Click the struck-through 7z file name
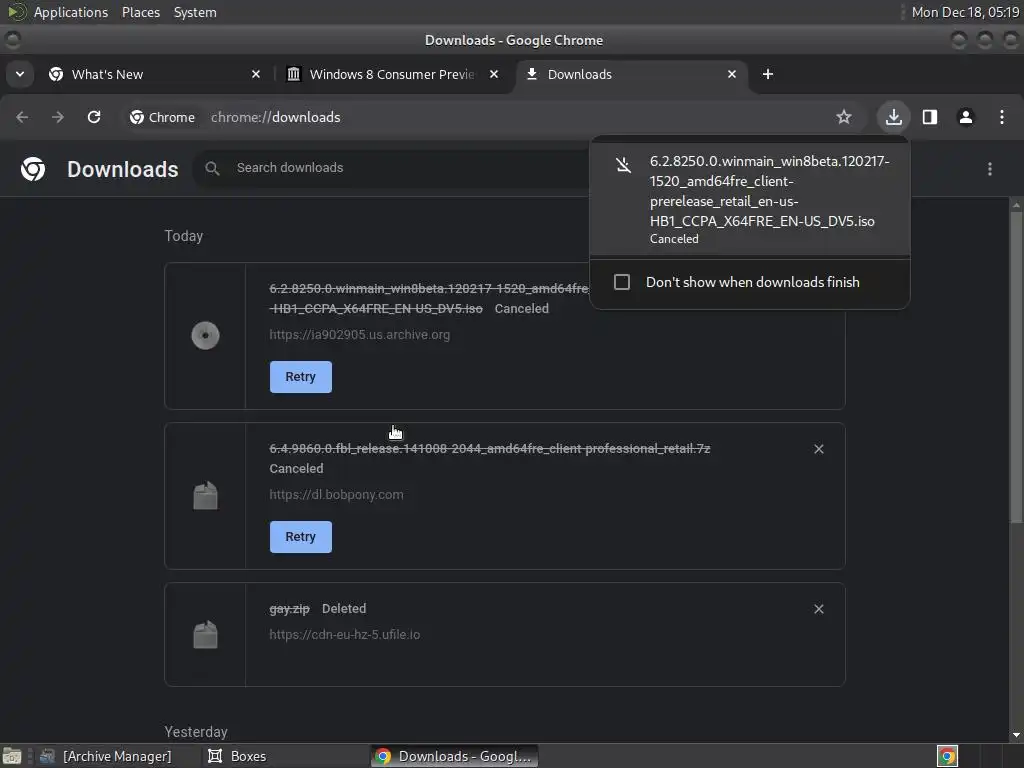The height and width of the screenshot is (768, 1024). tap(490, 449)
